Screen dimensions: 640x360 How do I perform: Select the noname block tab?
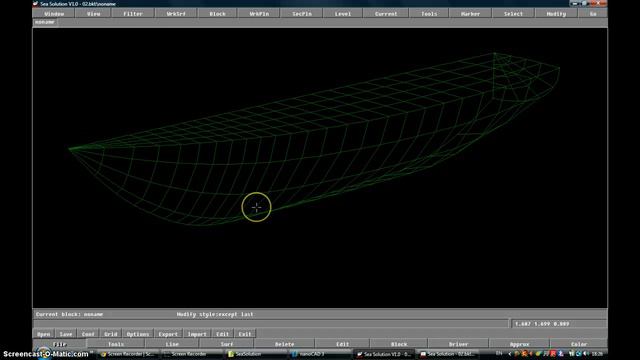coord(45,22)
